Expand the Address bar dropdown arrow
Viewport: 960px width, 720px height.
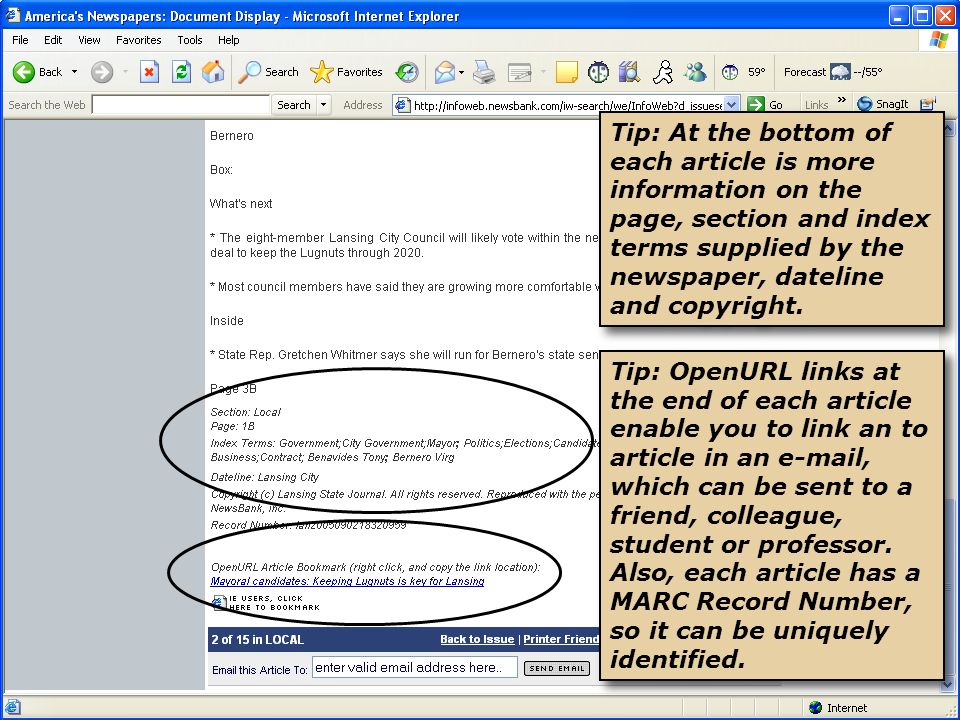[732, 105]
